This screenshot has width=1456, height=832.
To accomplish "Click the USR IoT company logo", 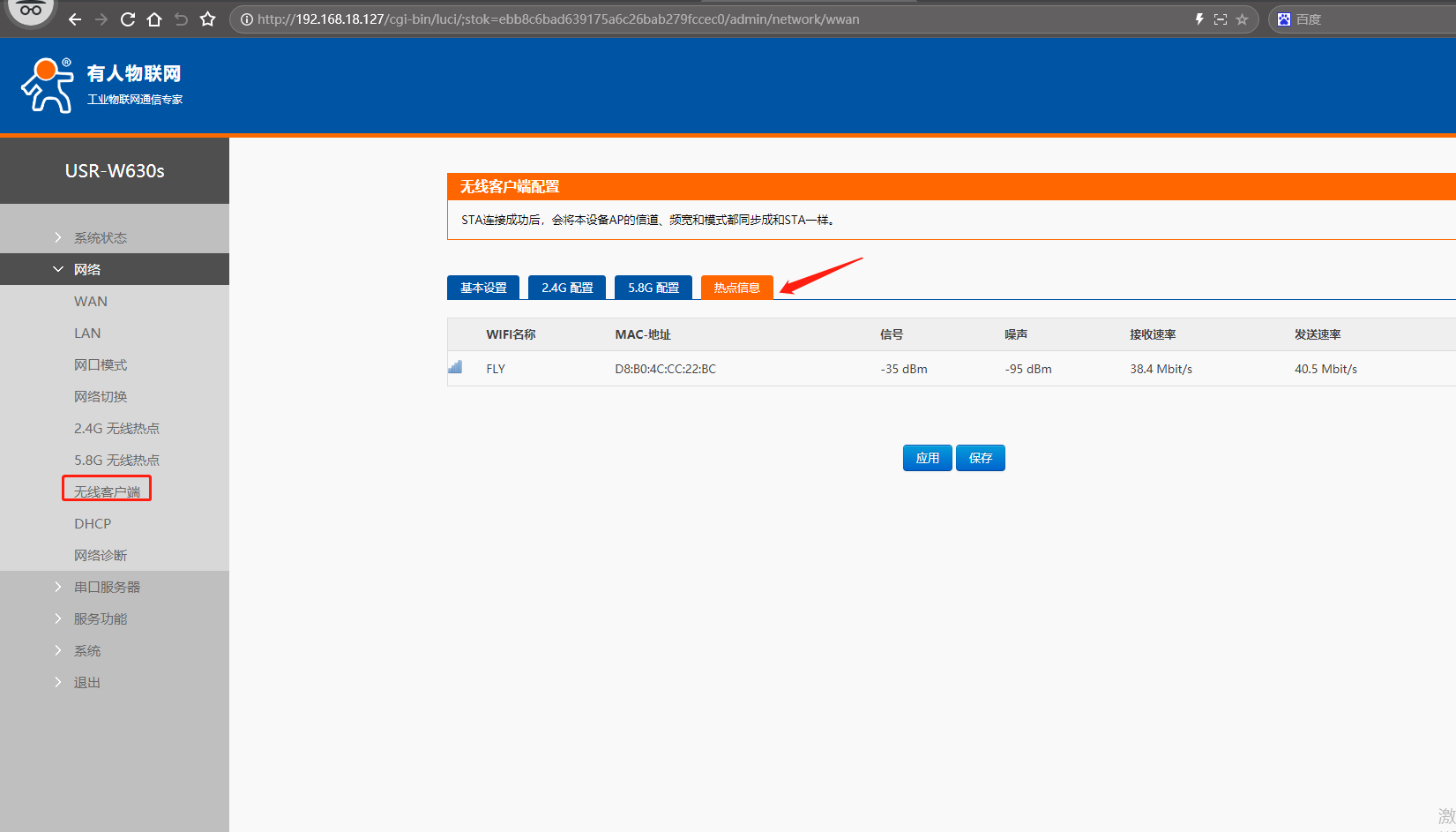I will pos(48,86).
